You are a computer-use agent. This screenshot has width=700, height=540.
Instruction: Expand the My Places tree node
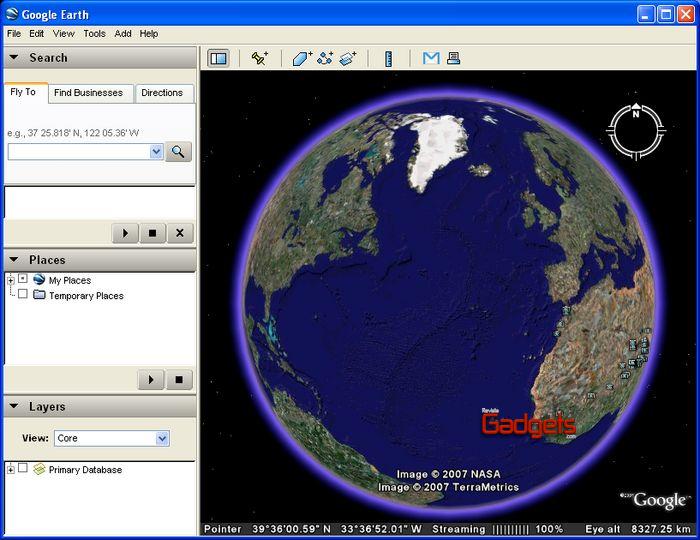click(11, 280)
